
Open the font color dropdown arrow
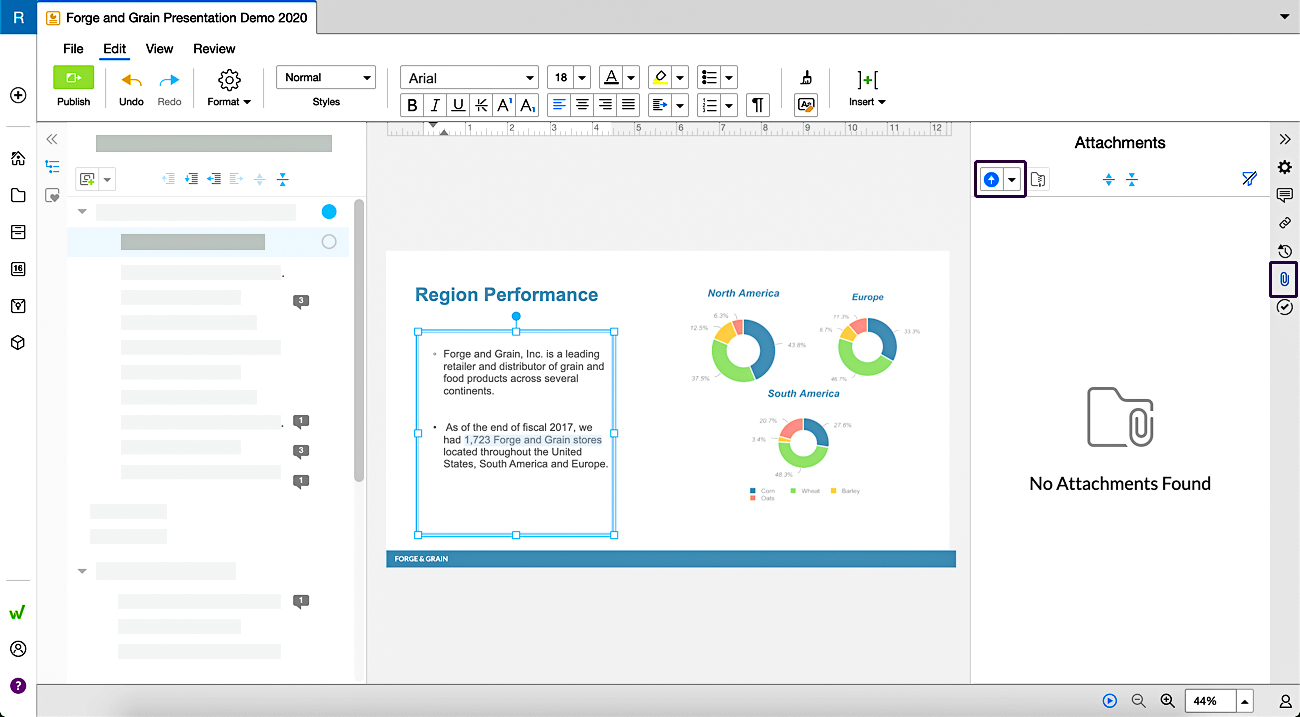[x=631, y=78]
